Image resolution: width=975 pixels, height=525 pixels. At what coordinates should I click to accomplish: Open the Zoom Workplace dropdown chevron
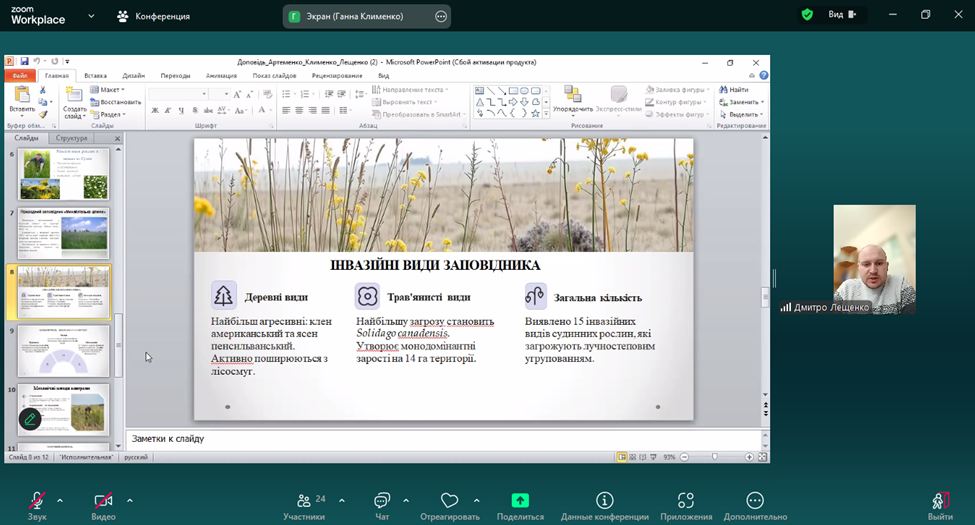tap(91, 16)
